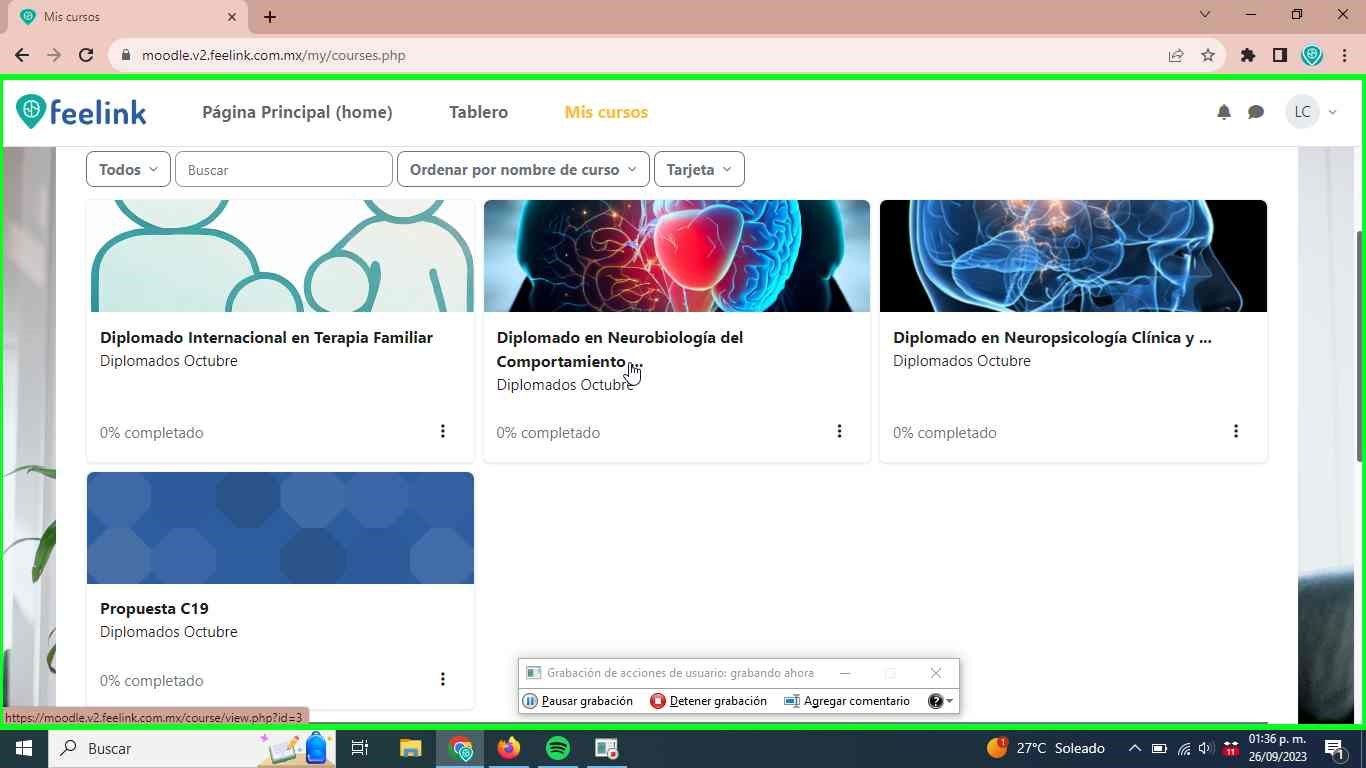1366x768 pixels.
Task: Click the Buscar course search field
Action: [283, 170]
